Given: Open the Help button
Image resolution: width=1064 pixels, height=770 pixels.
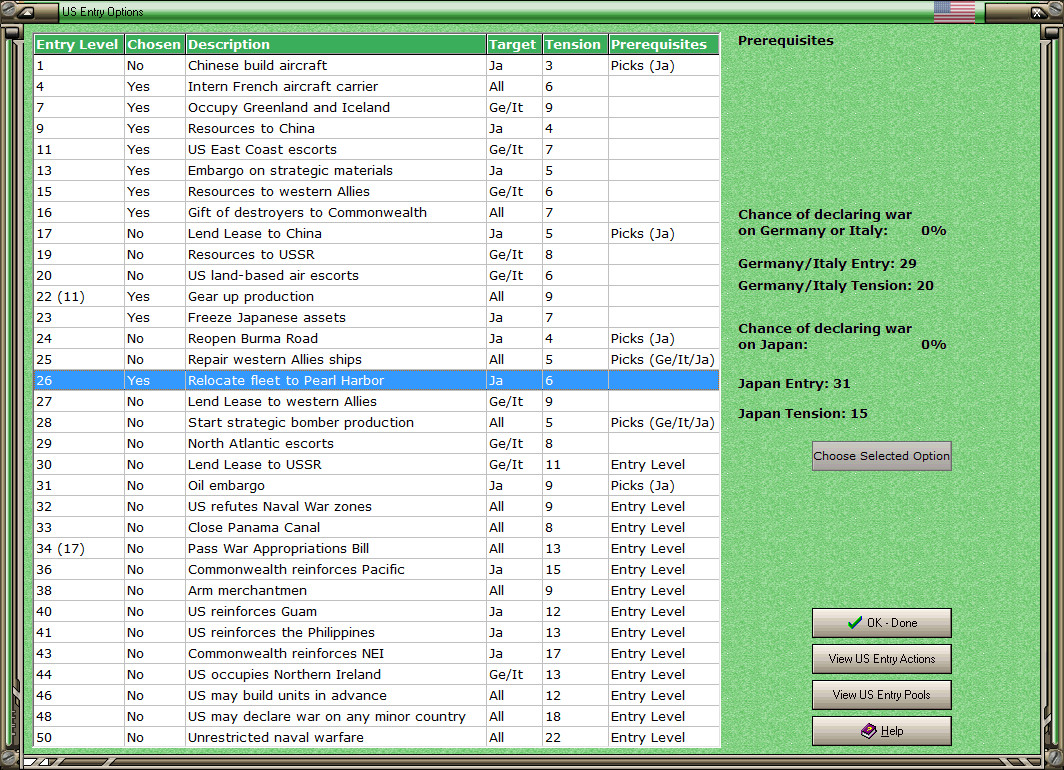Looking at the screenshot, I should [881, 731].
